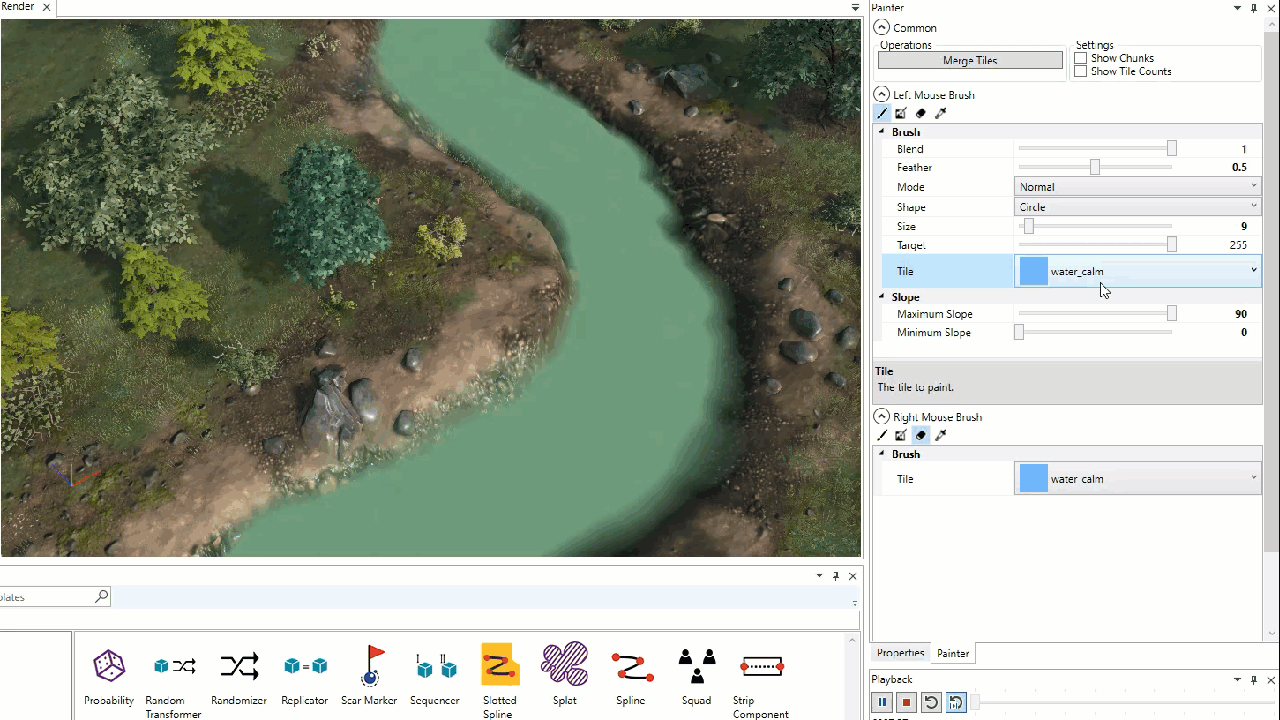This screenshot has width=1280, height=720.
Task: Open the Mode dropdown set to Normal
Action: pyautogui.click(x=1138, y=187)
